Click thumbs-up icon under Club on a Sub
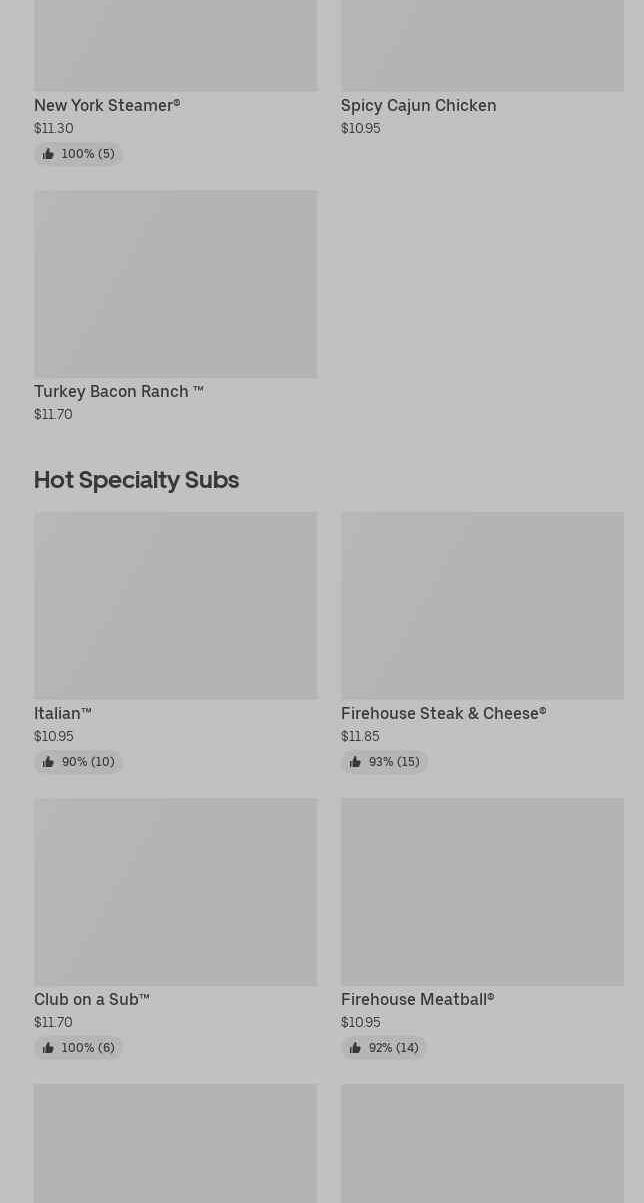The image size is (644, 1203). tap(48, 1048)
